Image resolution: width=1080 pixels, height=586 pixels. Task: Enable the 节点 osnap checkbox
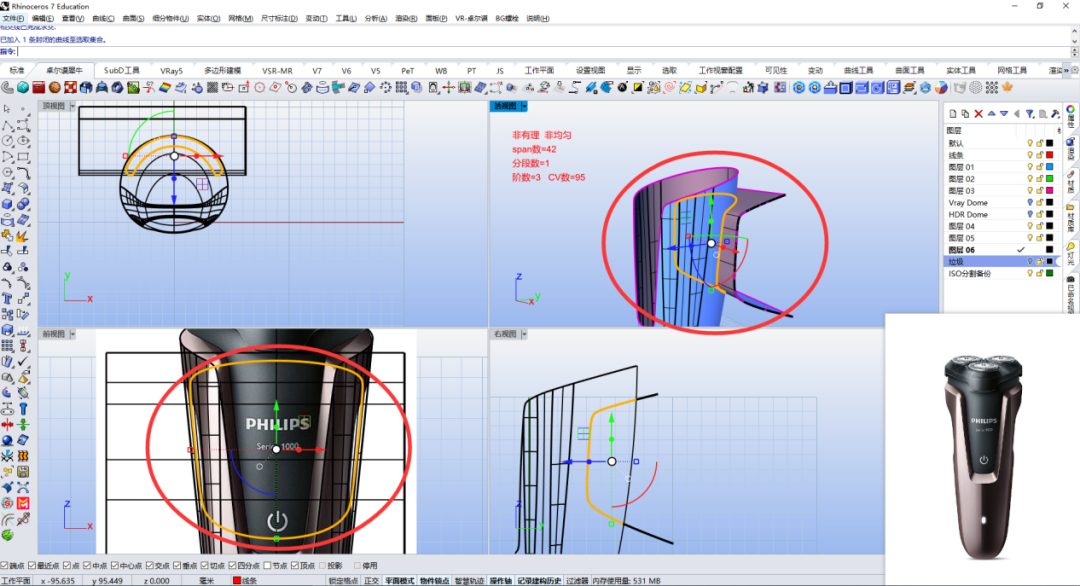(x=267, y=566)
